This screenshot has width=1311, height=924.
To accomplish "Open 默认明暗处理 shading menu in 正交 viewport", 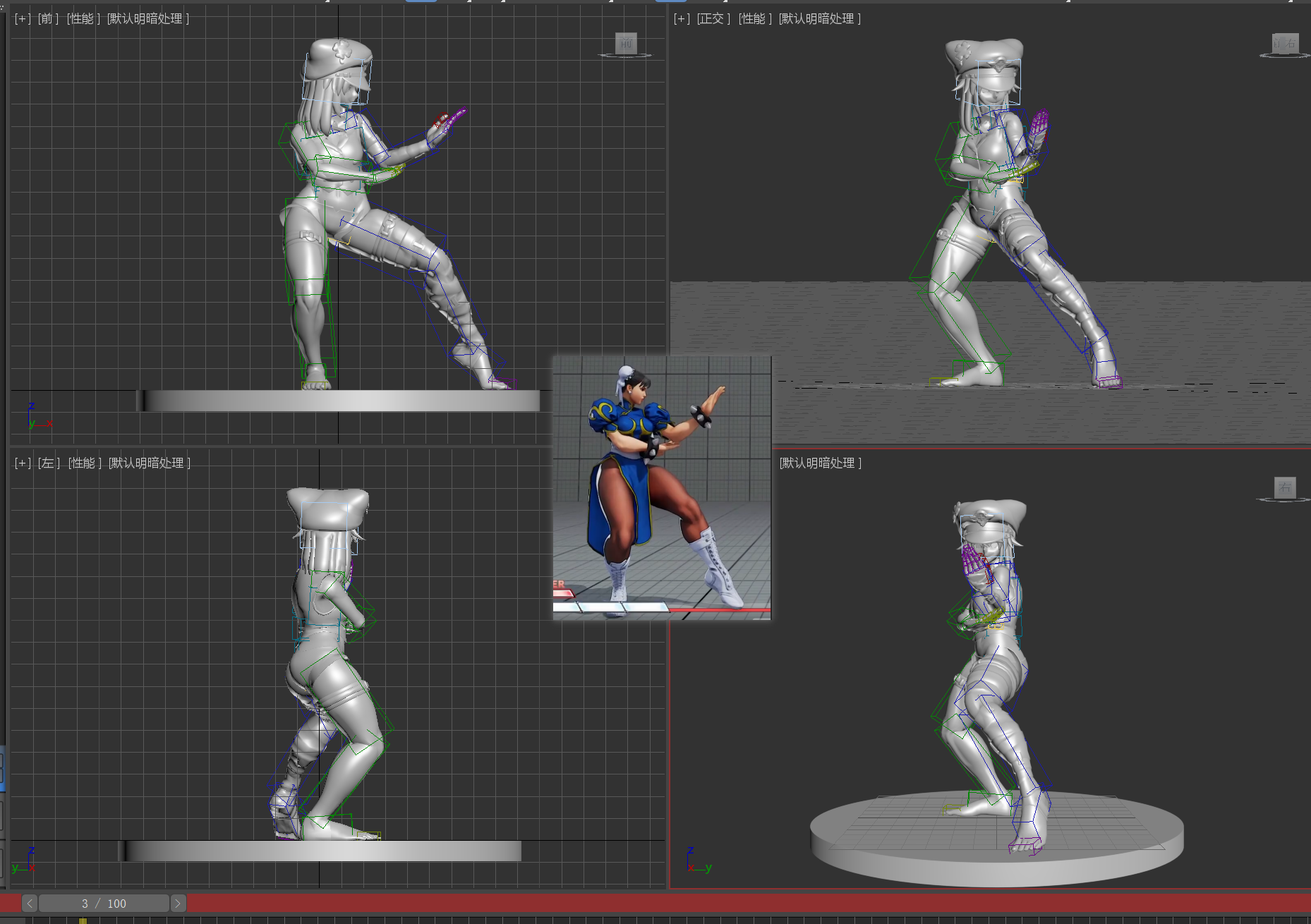I will (x=820, y=18).
